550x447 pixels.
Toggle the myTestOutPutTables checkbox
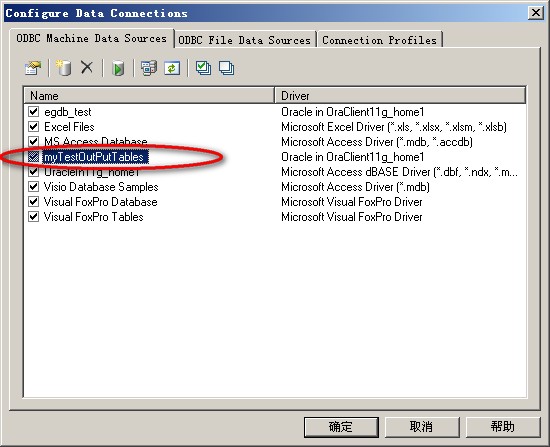[33, 157]
